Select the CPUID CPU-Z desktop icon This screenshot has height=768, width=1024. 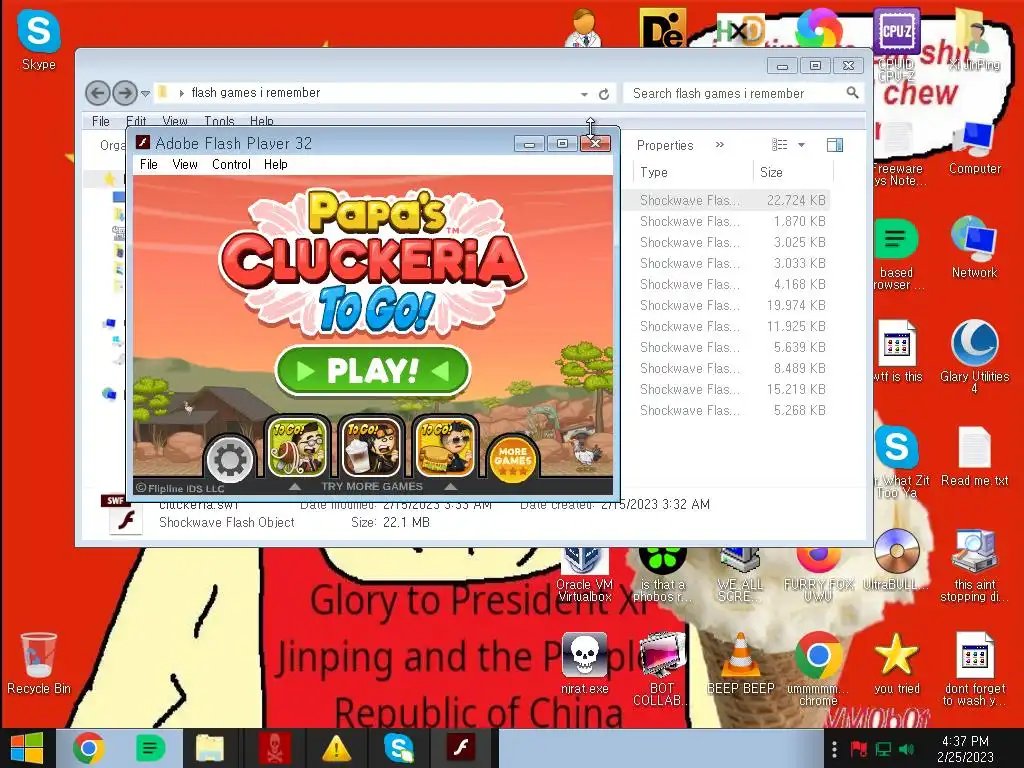(x=896, y=44)
